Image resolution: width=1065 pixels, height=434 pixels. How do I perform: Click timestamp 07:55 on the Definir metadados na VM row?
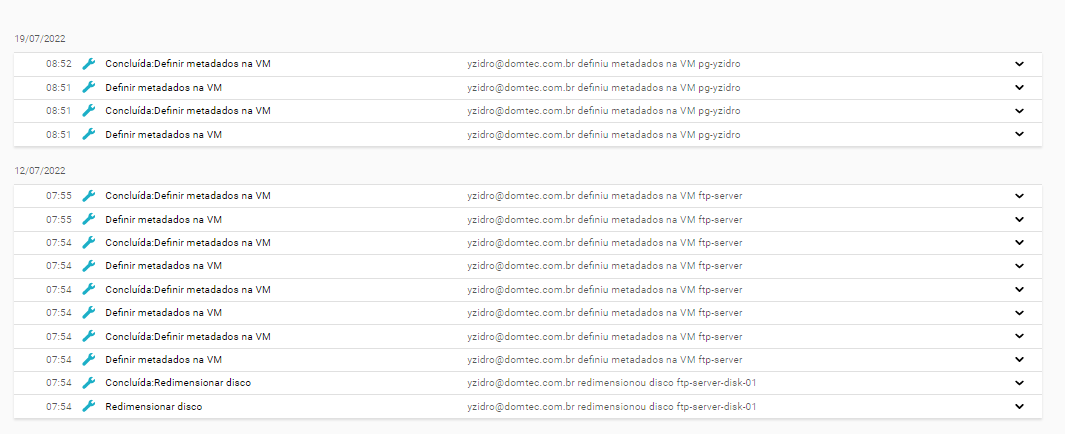pos(58,219)
